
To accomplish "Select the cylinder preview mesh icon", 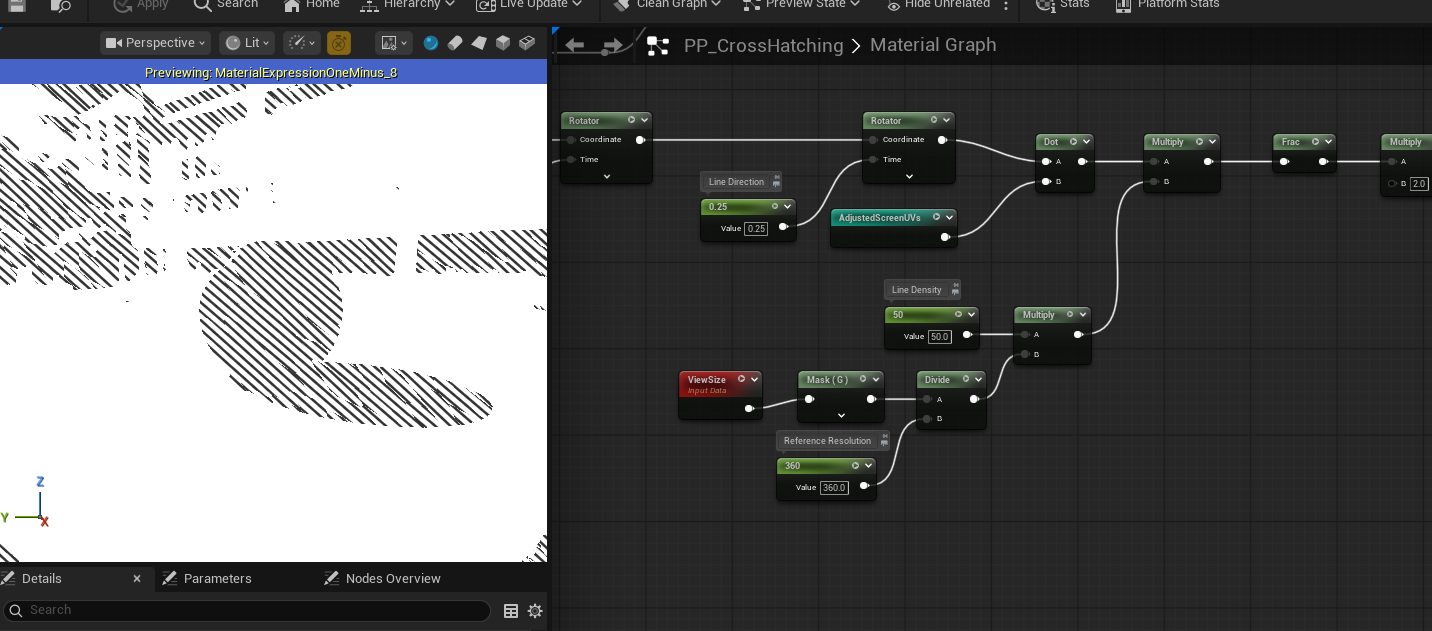I will (455, 43).
